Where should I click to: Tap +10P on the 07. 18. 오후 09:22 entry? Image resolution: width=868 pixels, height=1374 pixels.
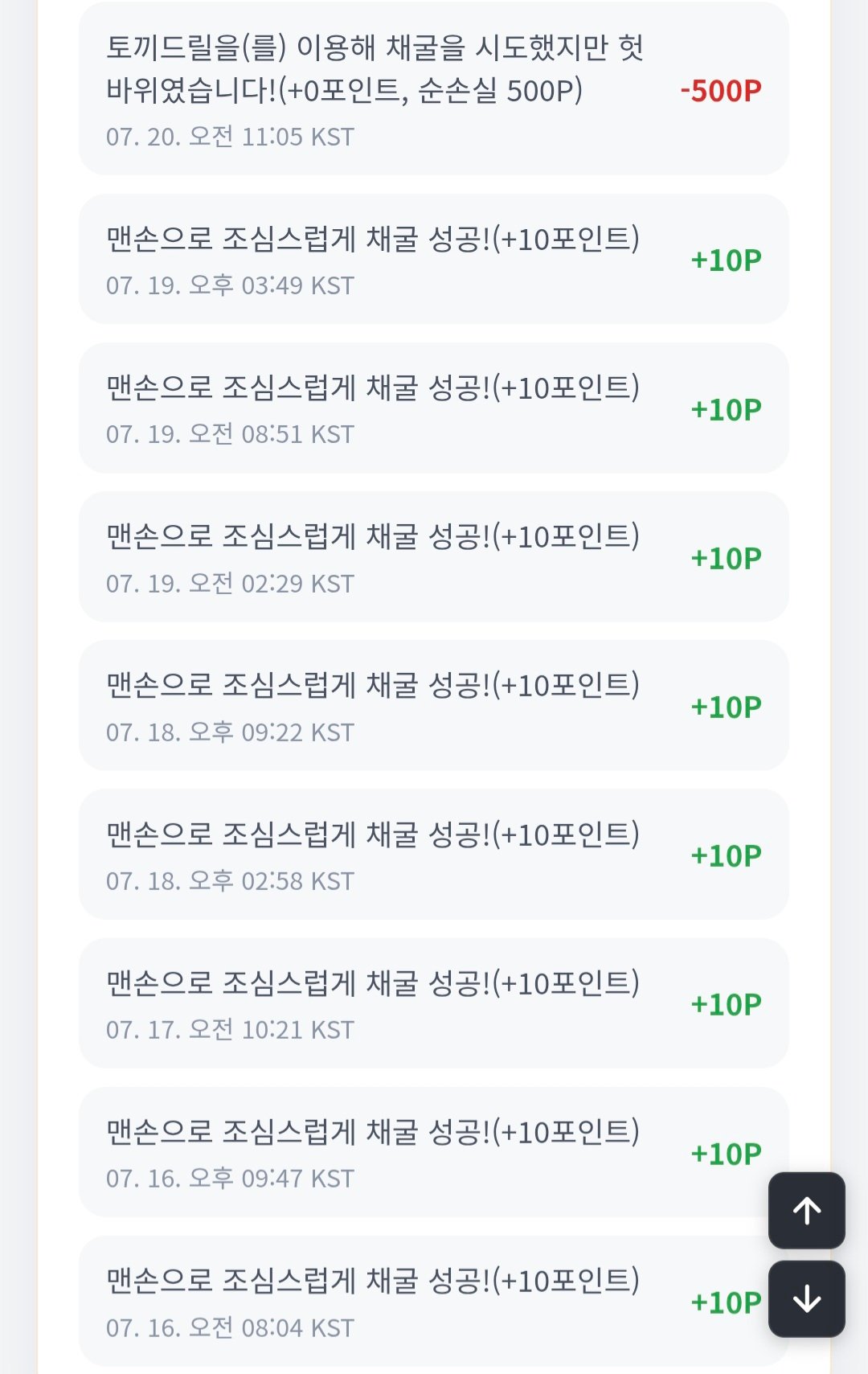(x=726, y=708)
